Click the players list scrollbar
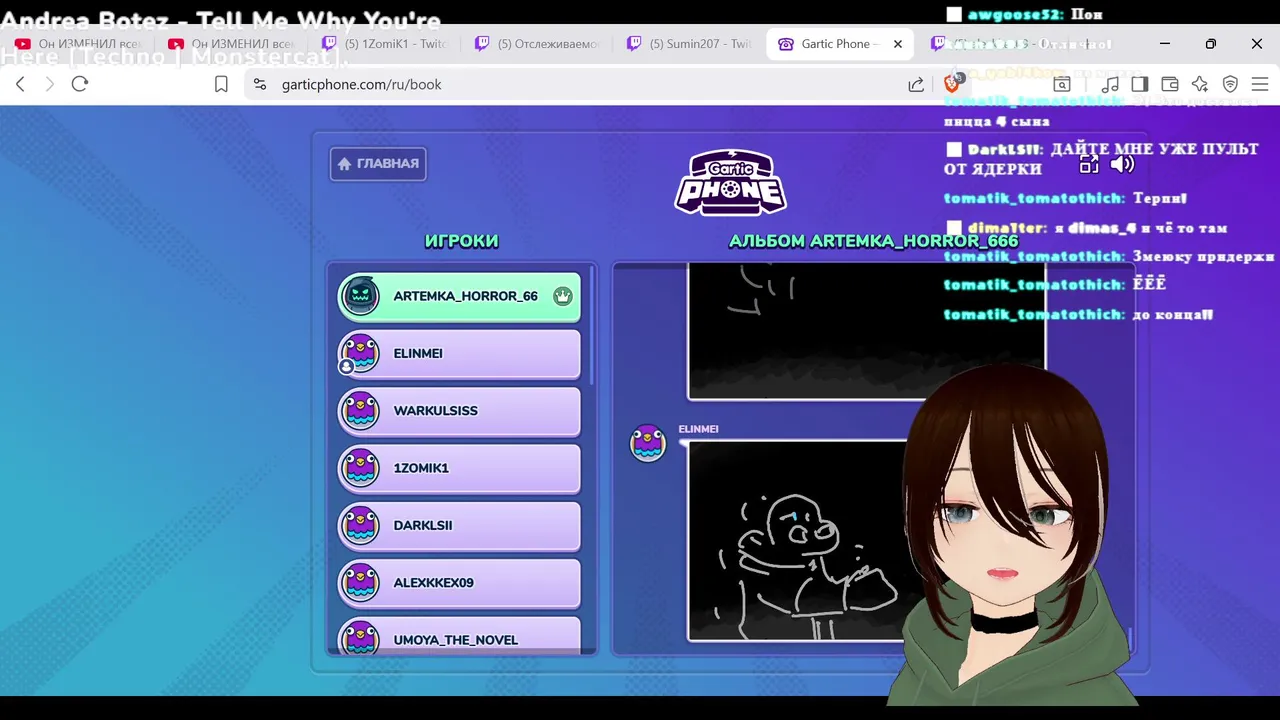Viewport: 1280px width, 720px height. coord(591,325)
